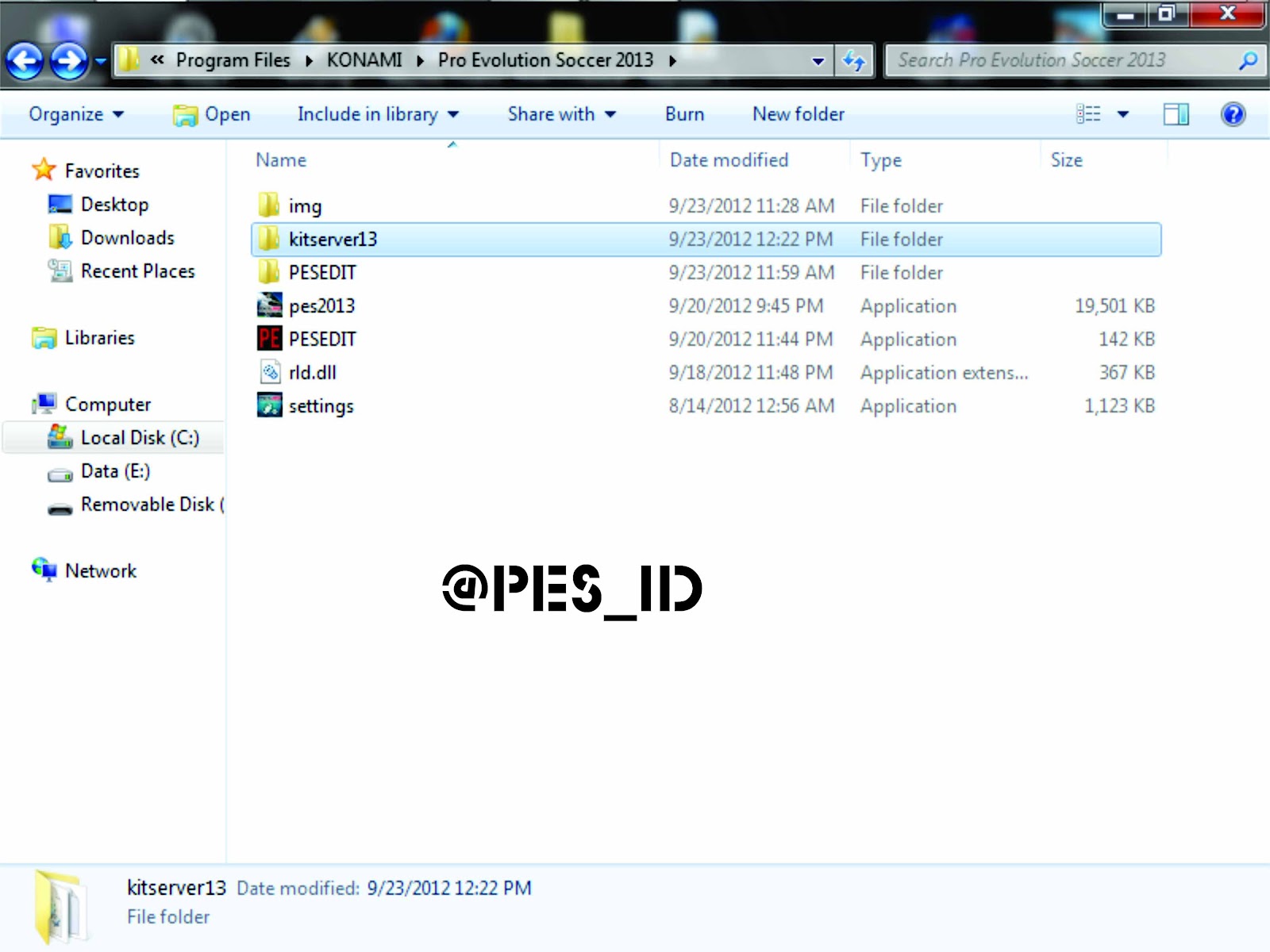Viewport: 1270px width, 952px height.
Task: Click the search magnifier icon
Action: [1248, 60]
